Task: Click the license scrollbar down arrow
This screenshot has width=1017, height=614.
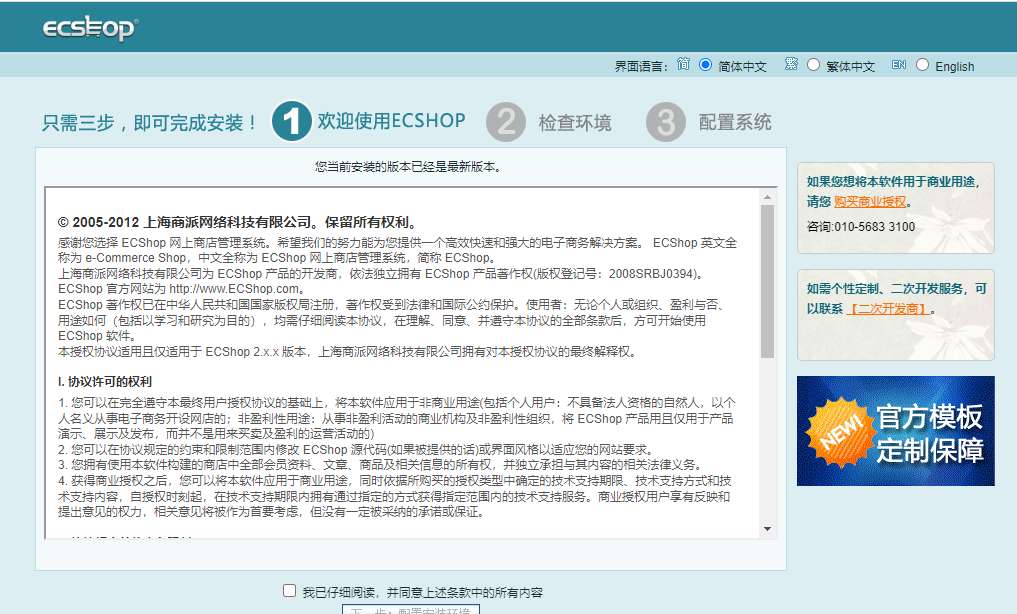Action: pyautogui.click(x=768, y=528)
